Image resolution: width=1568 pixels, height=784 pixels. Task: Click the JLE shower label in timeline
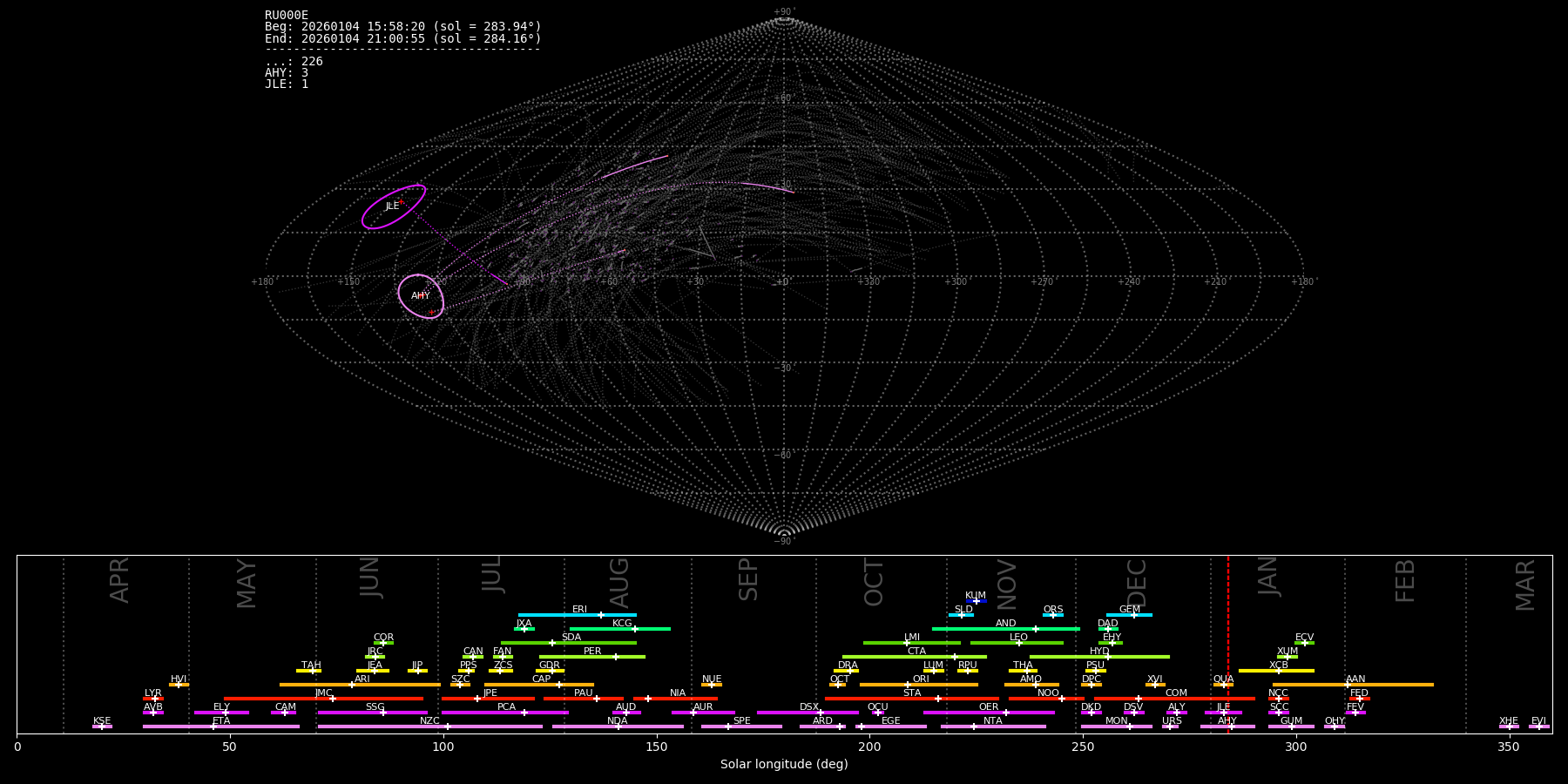1223,707
